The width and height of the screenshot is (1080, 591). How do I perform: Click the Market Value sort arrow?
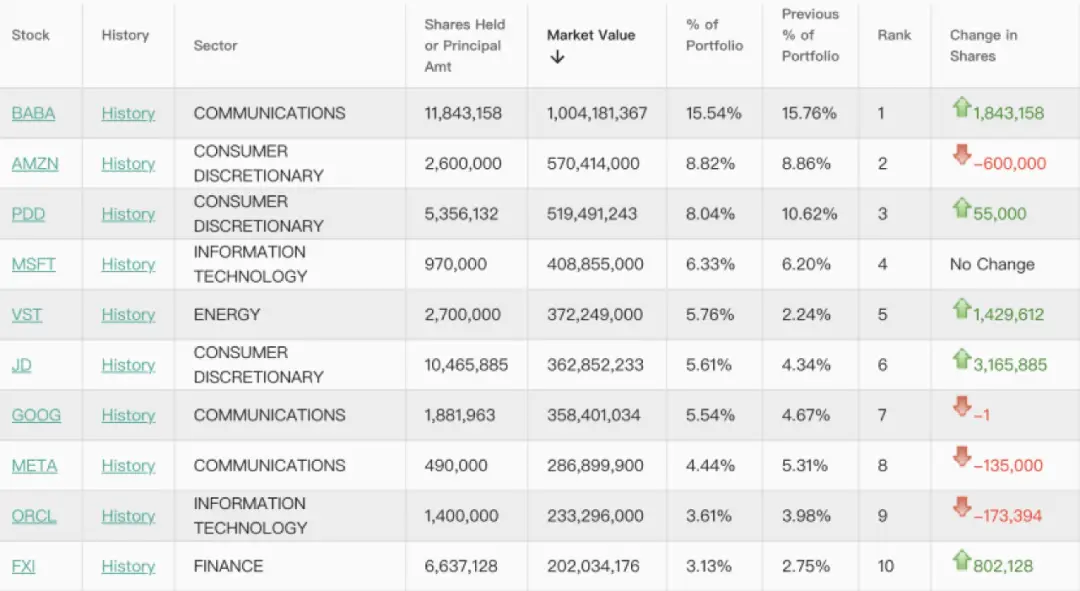pos(557,58)
